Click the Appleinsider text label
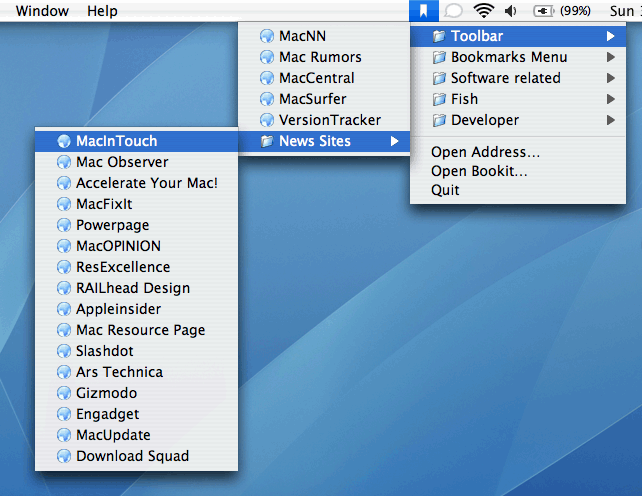This screenshot has width=642, height=496. pyautogui.click(x=118, y=309)
